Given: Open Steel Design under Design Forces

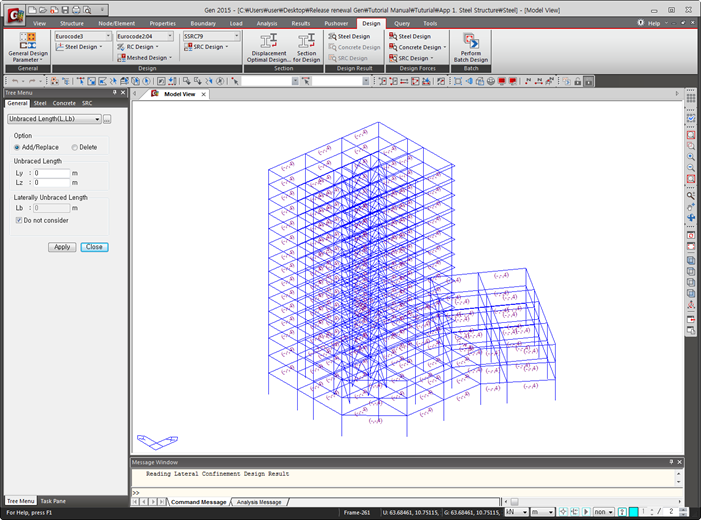Looking at the screenshot, I should click(410, 36).
